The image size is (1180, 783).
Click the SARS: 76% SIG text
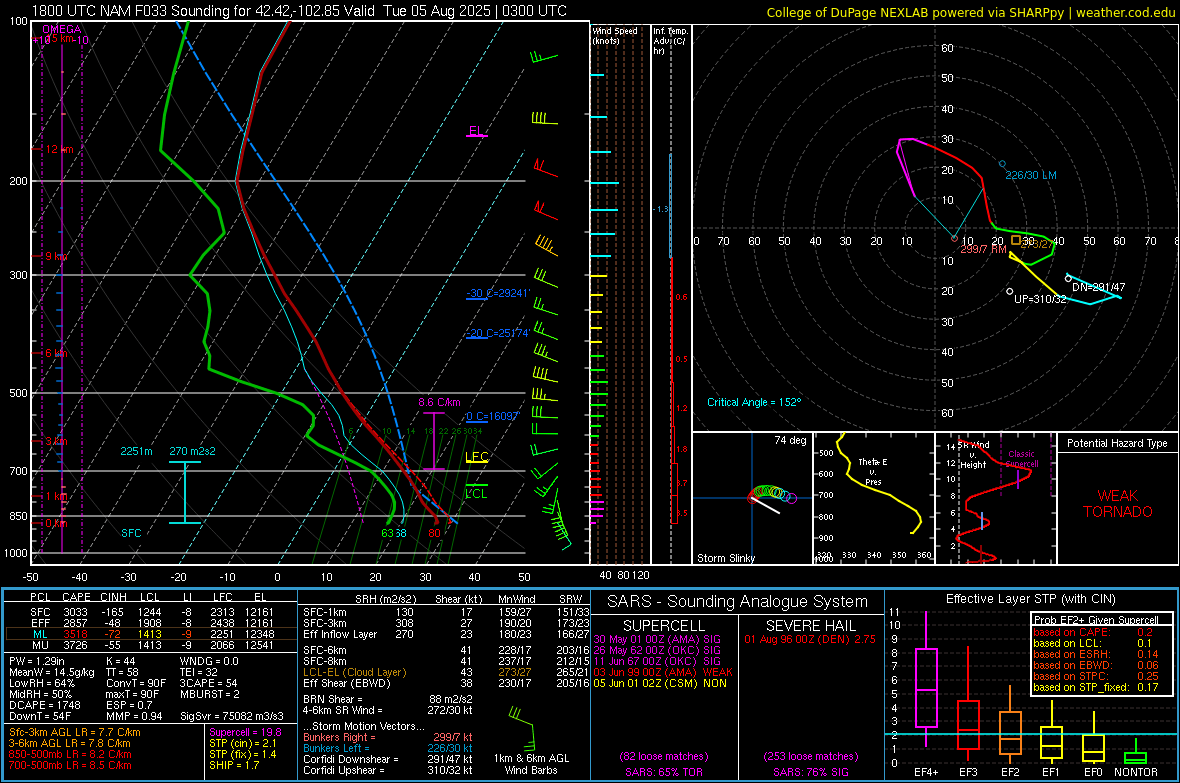click(x=810, y=772)
